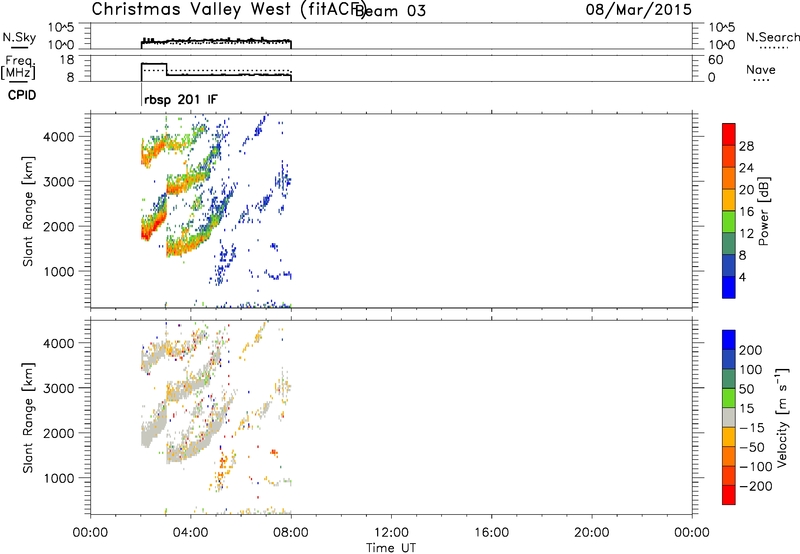Click the 'Power [dB]' color bar title

click(764, 211)
